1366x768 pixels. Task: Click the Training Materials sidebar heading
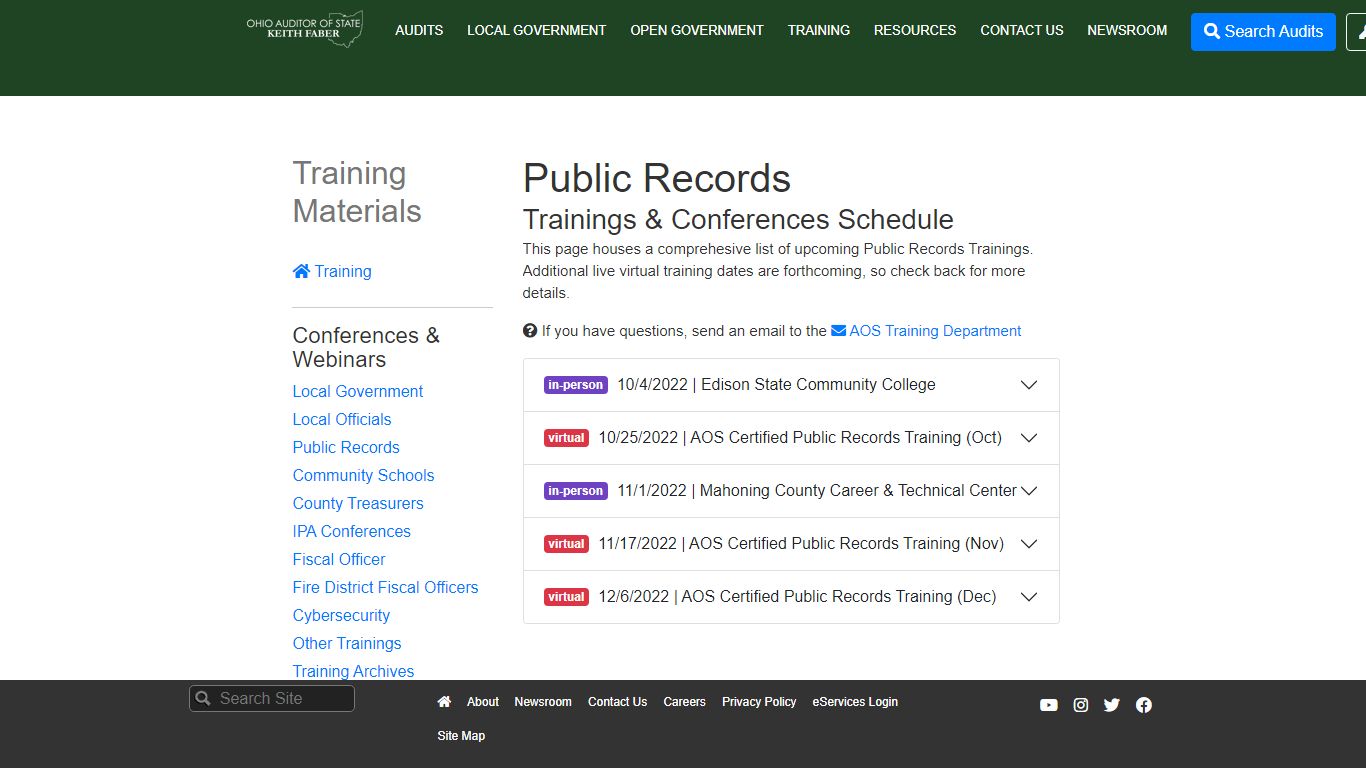[357, 192]
